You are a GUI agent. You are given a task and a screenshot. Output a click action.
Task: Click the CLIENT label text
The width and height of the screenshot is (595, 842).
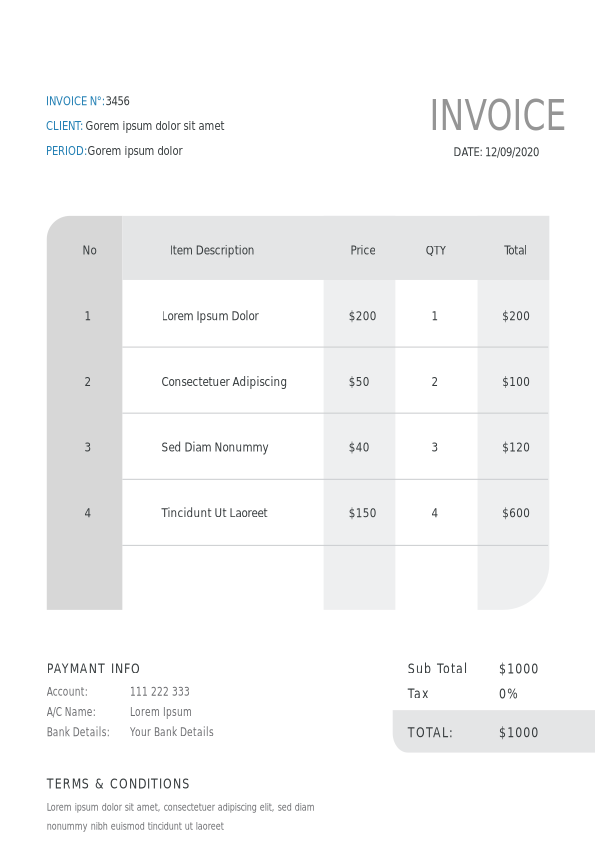(x=64, y=126)
